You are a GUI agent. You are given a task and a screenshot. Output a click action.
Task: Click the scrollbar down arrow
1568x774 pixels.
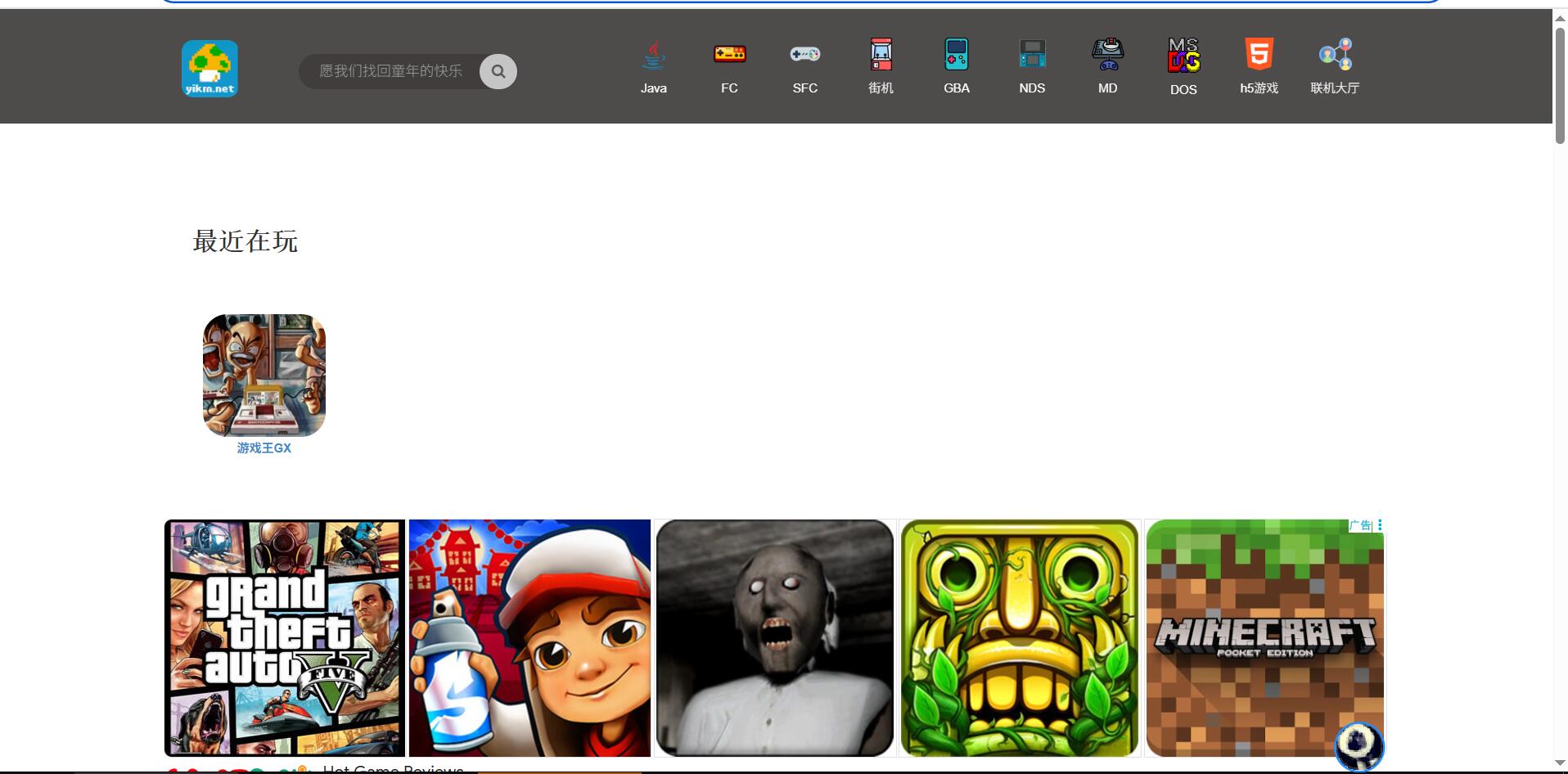tap(1560, 763)
